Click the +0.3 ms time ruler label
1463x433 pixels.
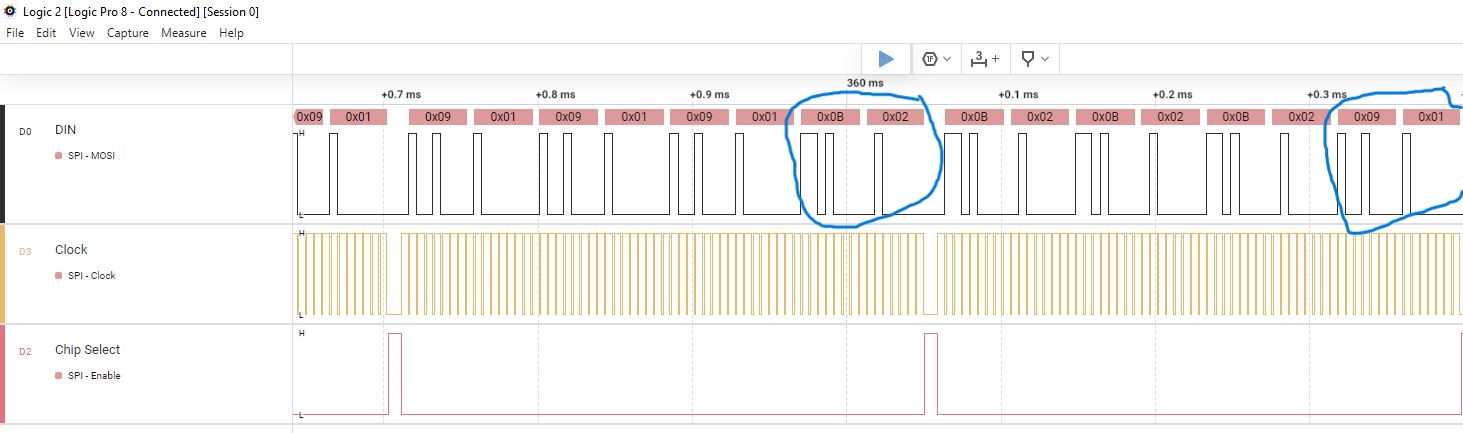(x=1326, y=94)
